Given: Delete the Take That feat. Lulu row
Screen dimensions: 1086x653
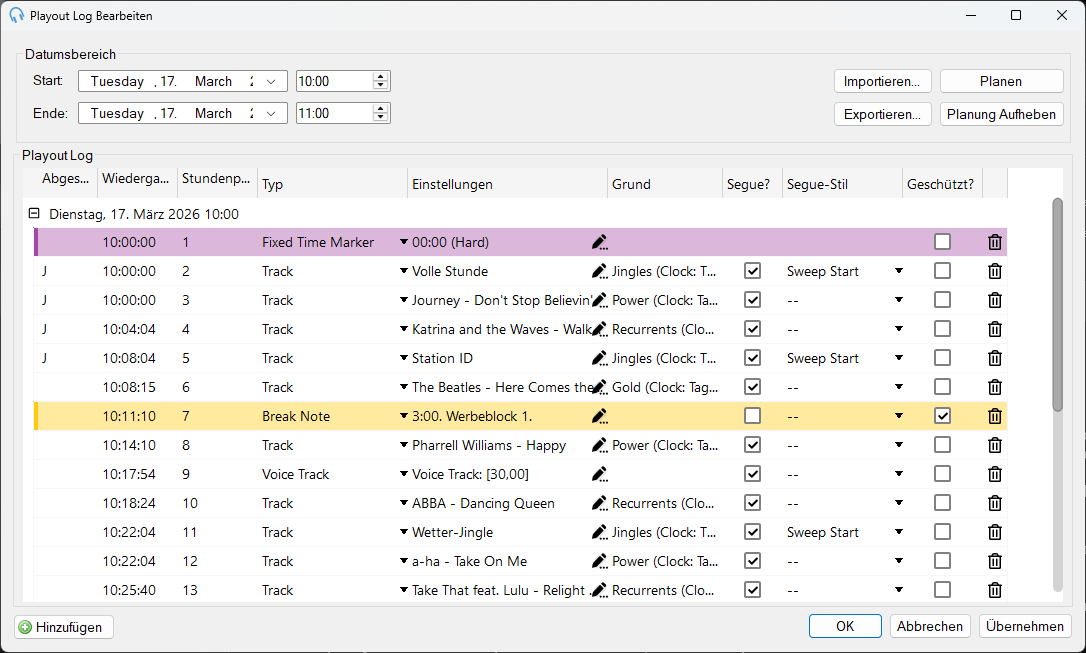Looking at the screenshot, I should (995, 590).
